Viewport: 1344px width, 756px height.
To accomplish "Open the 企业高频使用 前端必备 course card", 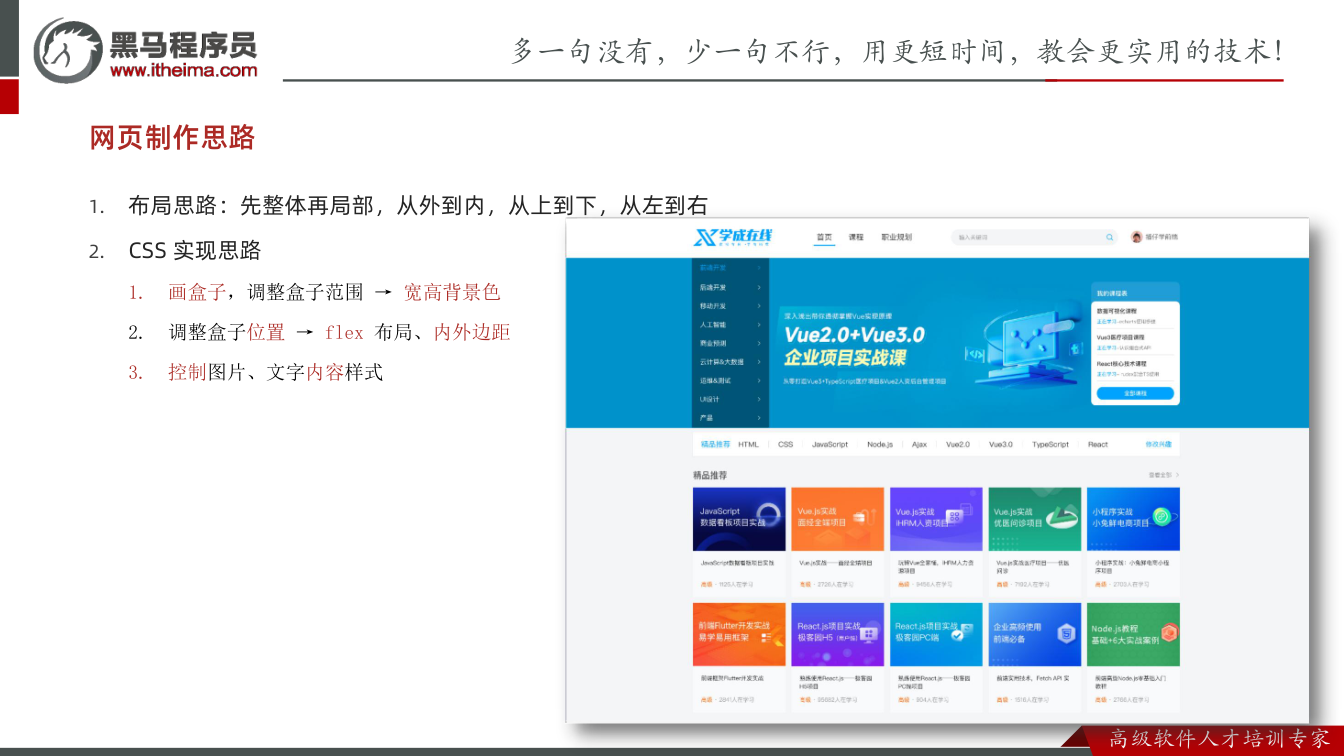I will (x=1035, y=656).
